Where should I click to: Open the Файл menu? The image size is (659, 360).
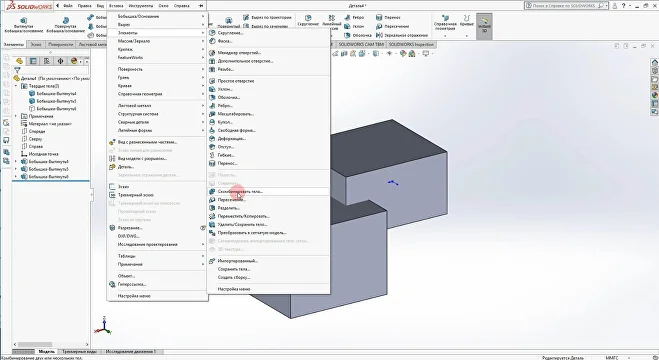[68, 6]
